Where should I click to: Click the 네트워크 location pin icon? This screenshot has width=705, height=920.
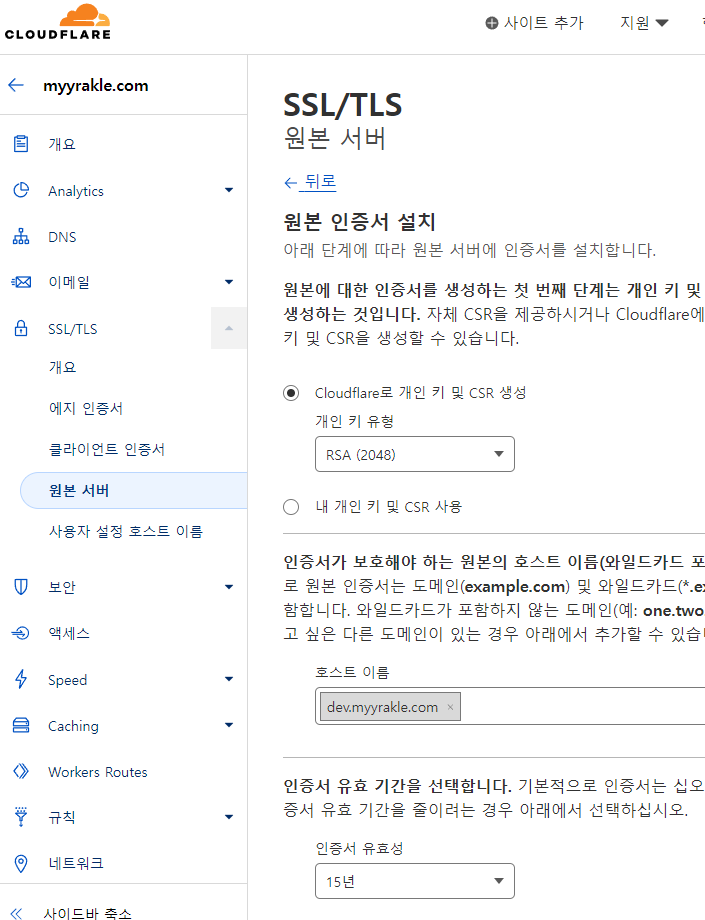(21, 863)
